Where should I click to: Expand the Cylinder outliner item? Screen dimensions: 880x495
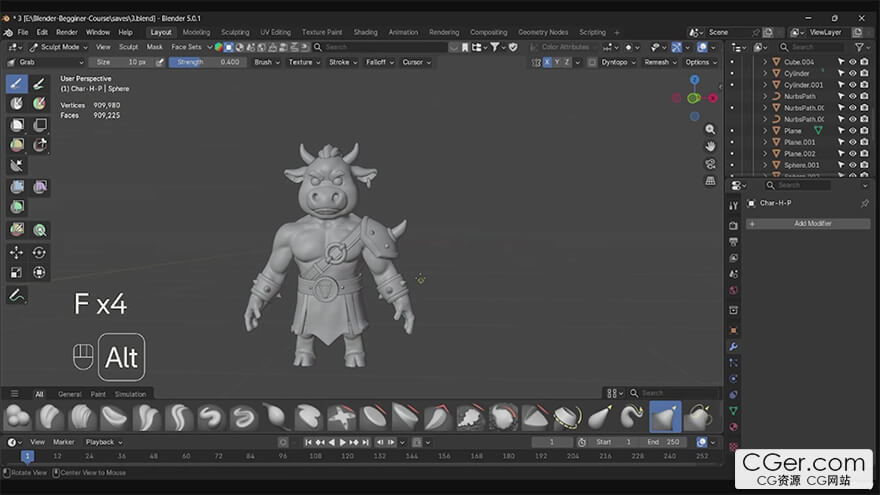(764, 74)
